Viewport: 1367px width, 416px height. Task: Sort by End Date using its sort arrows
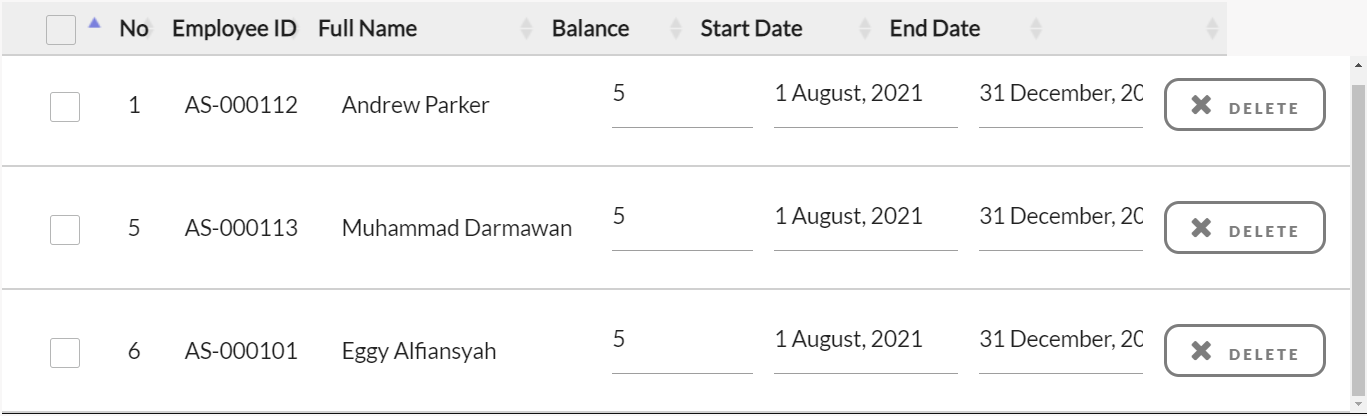pos(1036,30)
